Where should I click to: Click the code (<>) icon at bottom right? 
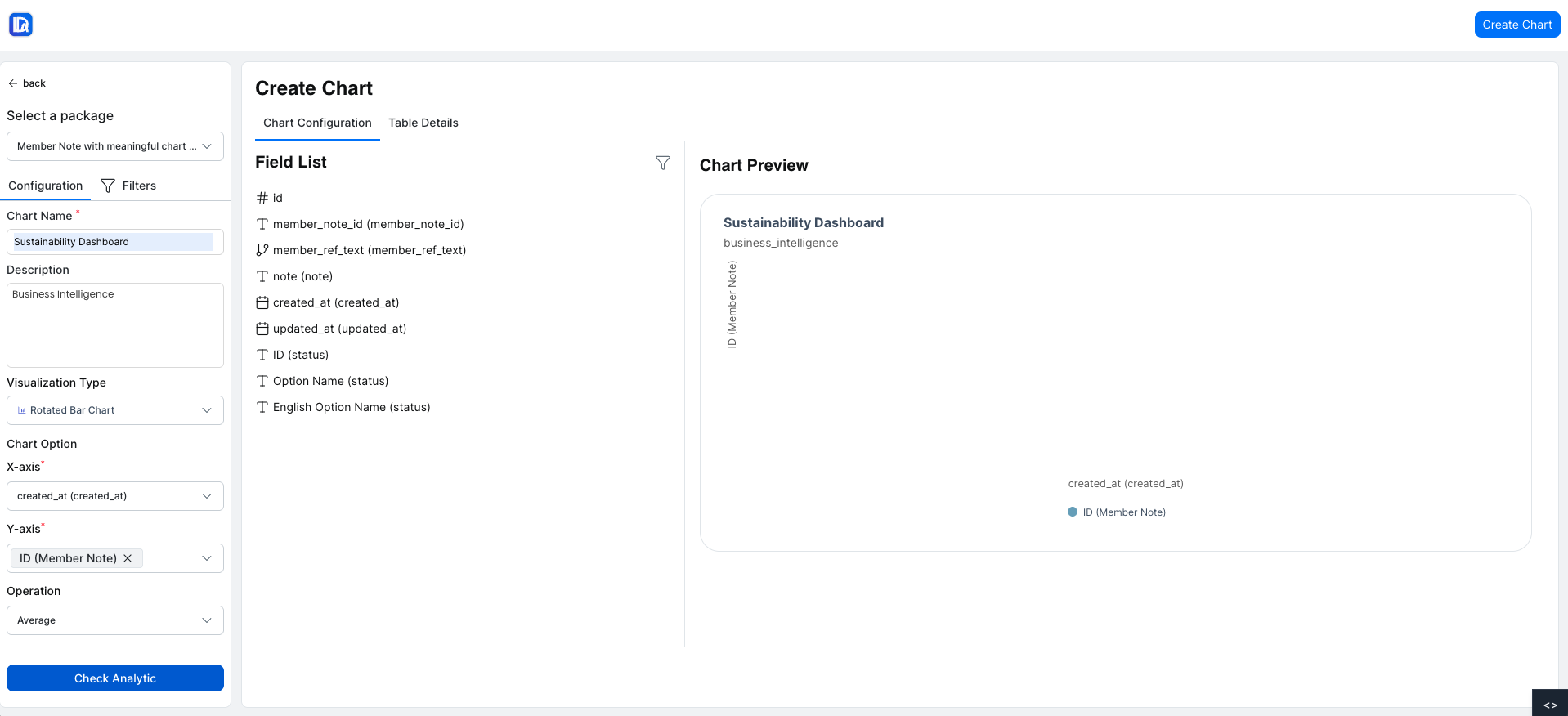point(1550,704)
